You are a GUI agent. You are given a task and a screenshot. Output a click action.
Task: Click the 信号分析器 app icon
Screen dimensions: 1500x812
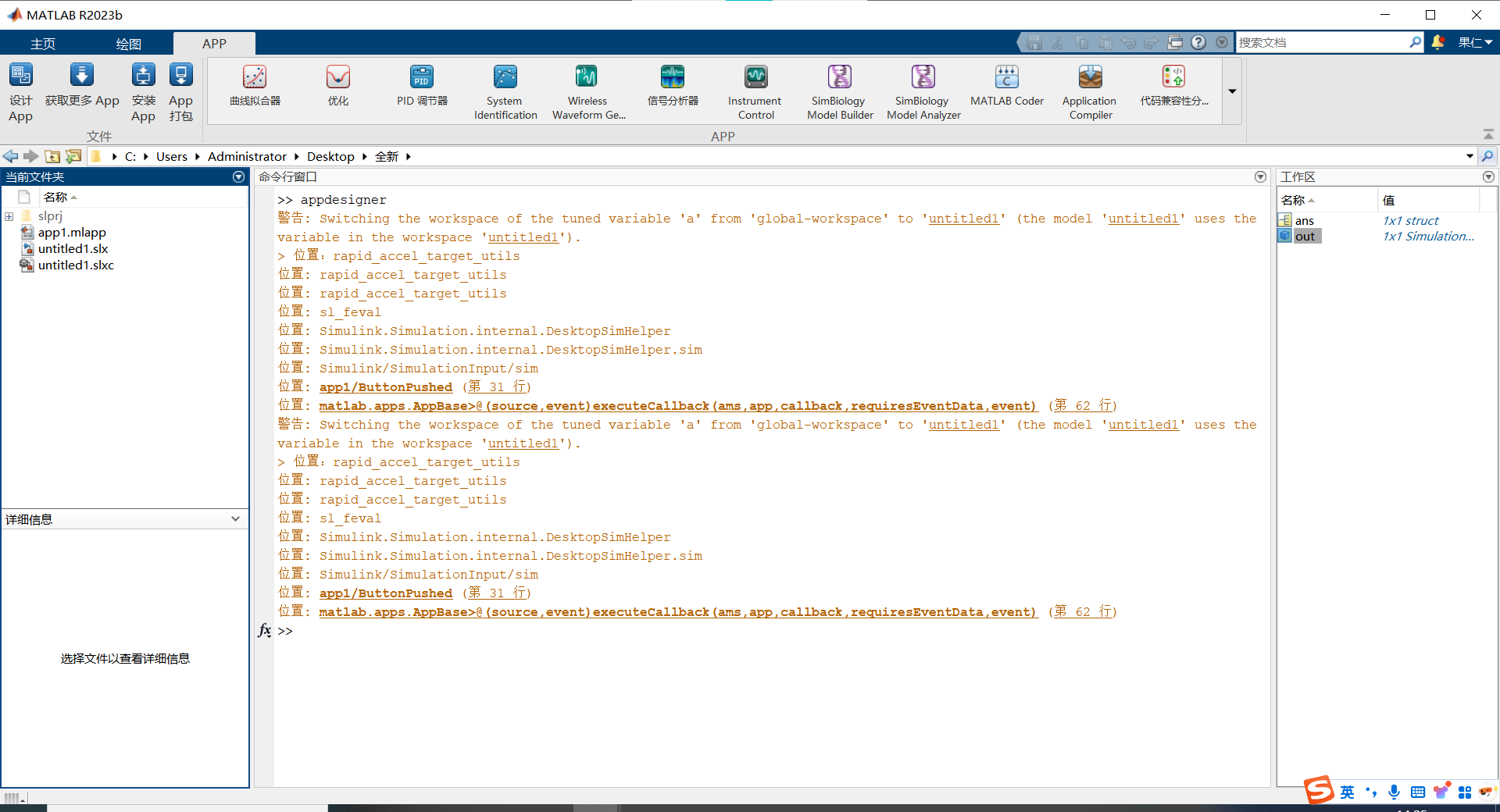click(672, 86)
